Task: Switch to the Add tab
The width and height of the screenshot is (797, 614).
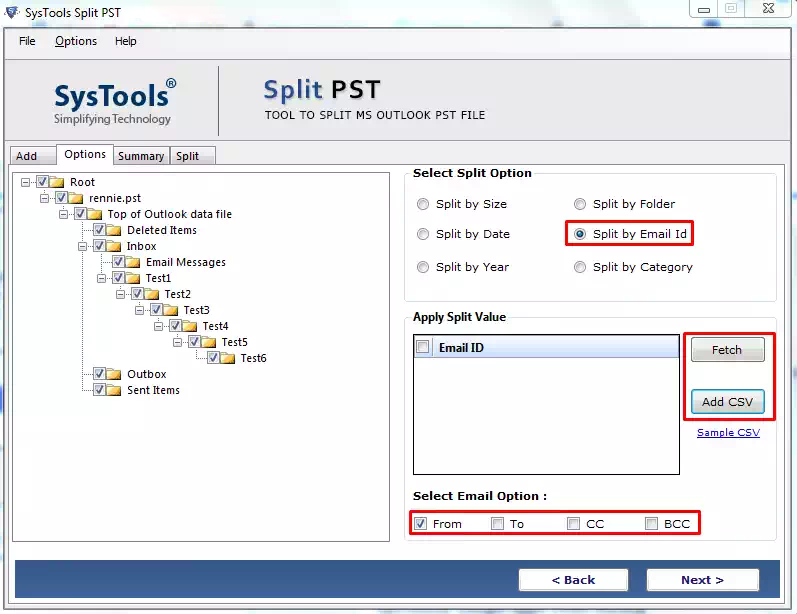Action: pyautogui.click(x=32, y=156)
